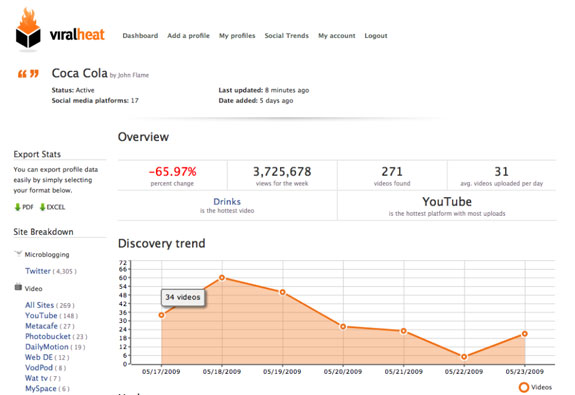Select DailyMotion in site breakdown
Image resolution: width=575 pixels, height=395 pixels.
(x=47, y=347)
